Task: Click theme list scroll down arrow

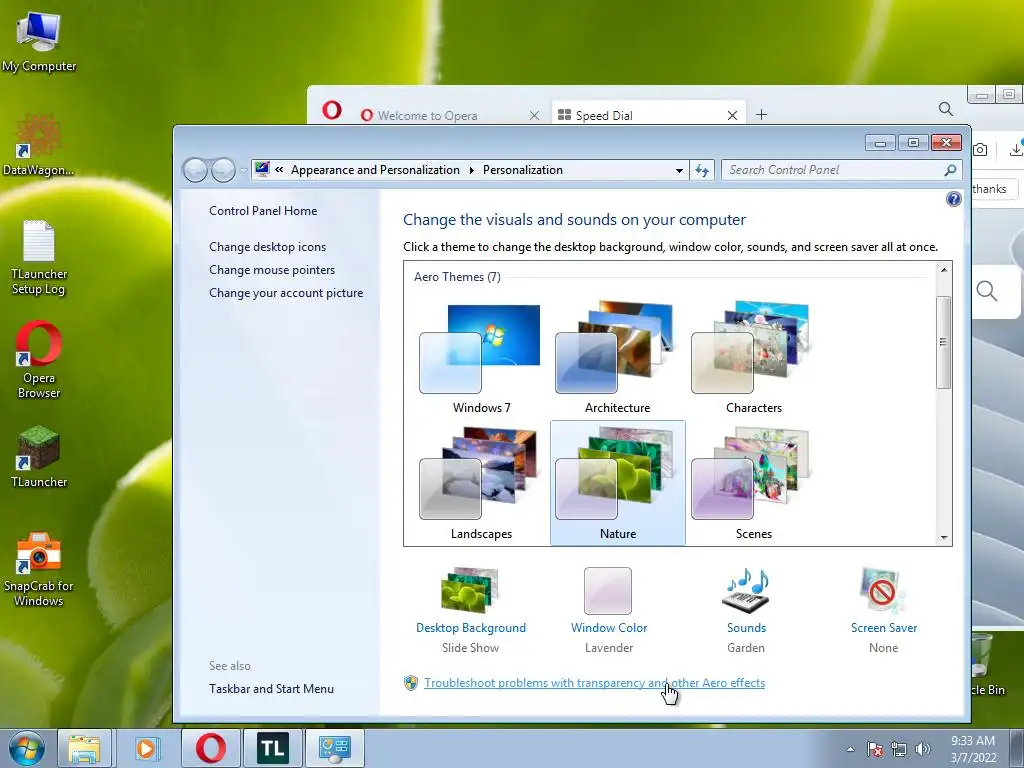Action: pos(944,537)
